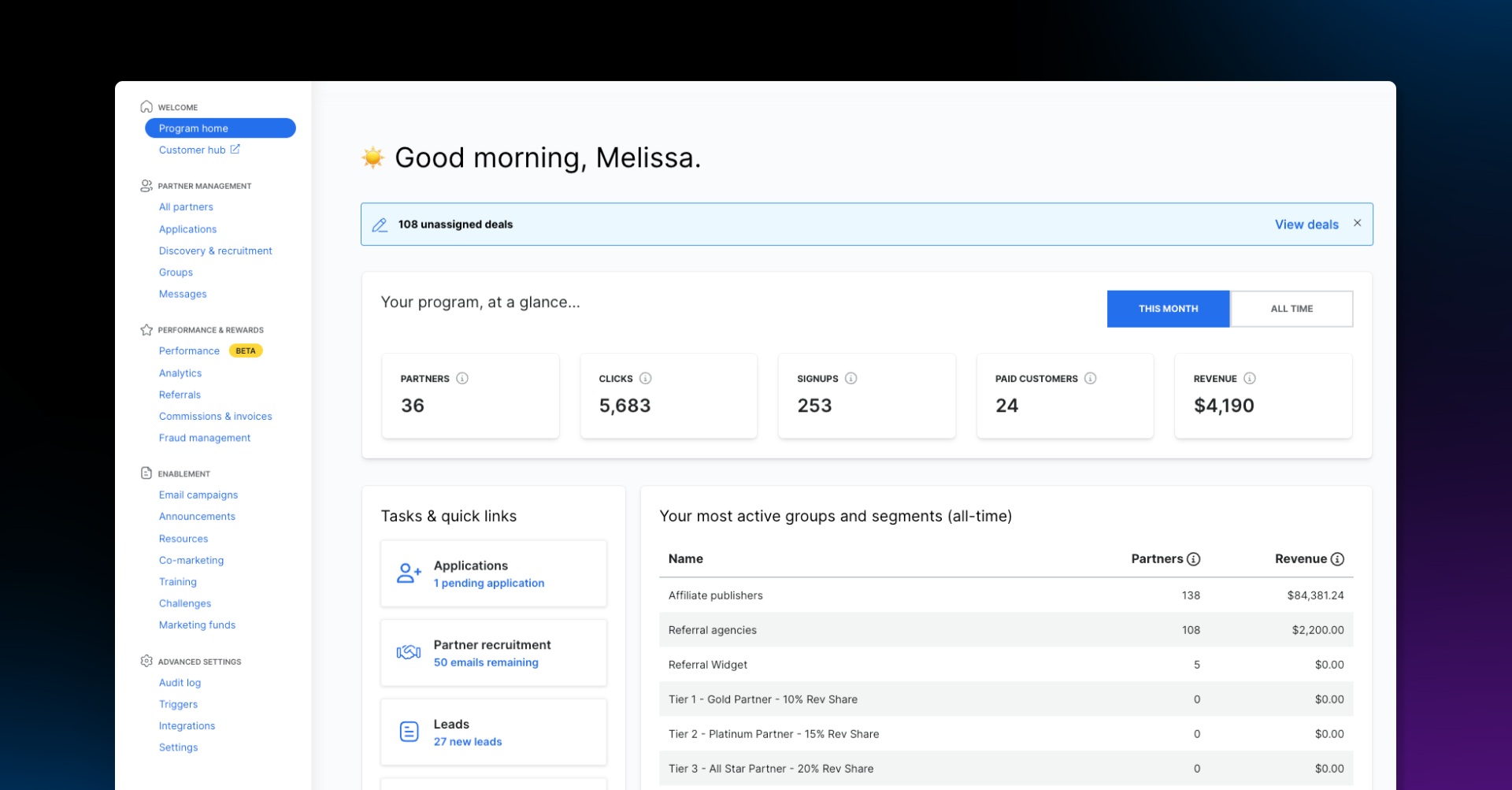Open Integrations in sidebar

point(187,725)
